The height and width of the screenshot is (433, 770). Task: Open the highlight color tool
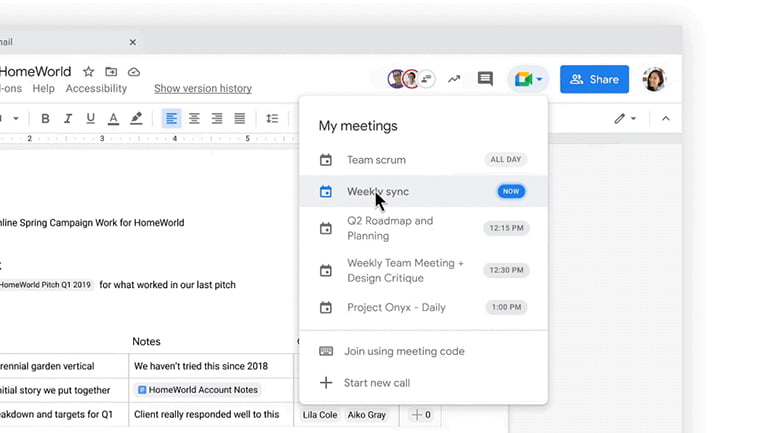pyautogui.click(x=136, y=118)
